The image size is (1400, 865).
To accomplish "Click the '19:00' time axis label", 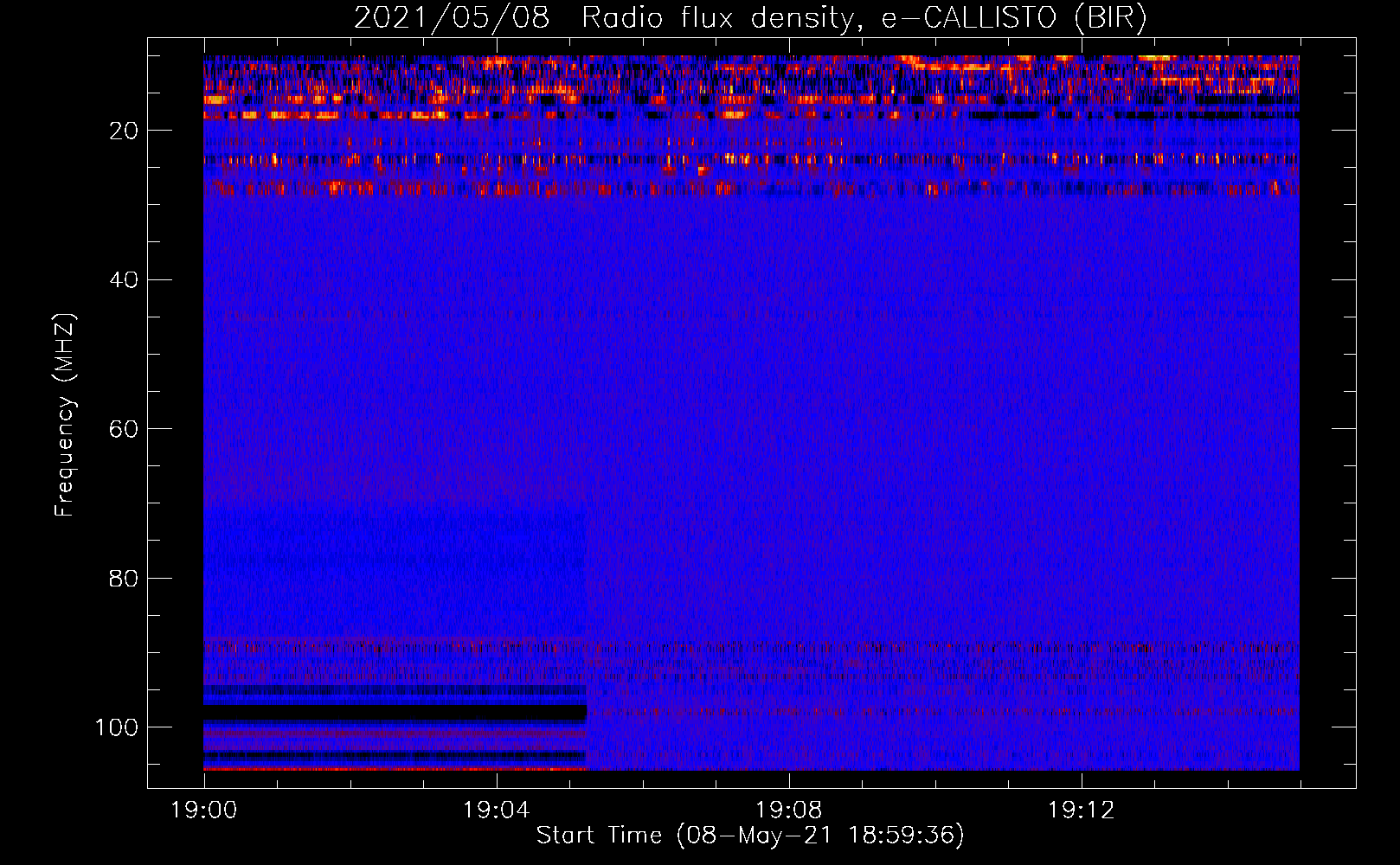I will 203,811.
